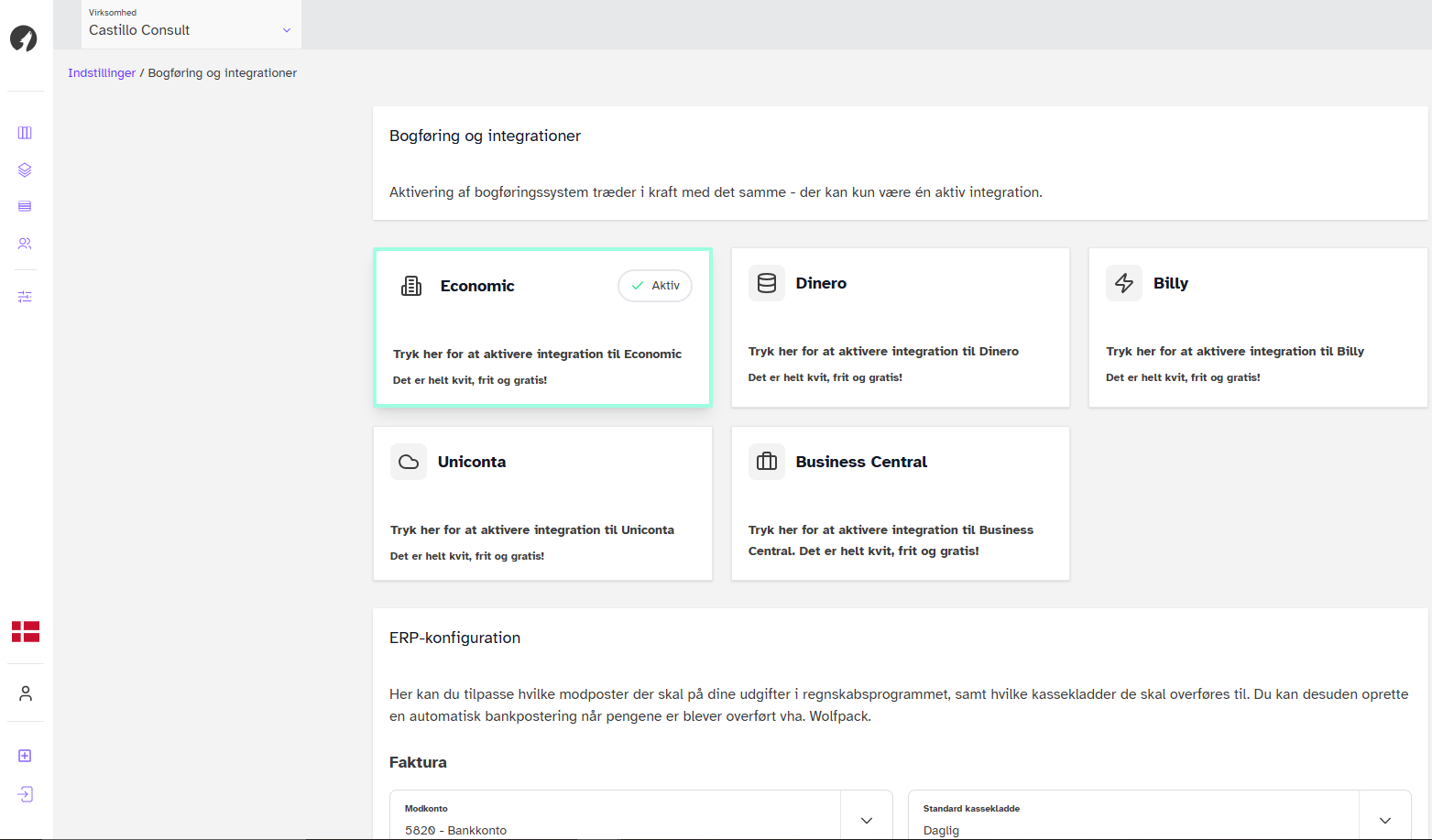
Task: Select the Uniconta integration card
Action: tap(542, 504)
